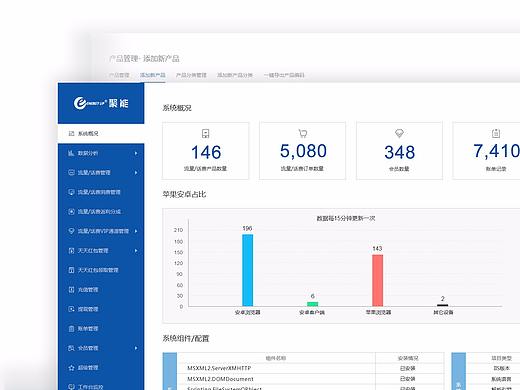Click the 苹果安卓占比 section heading

tap(184, 194)
